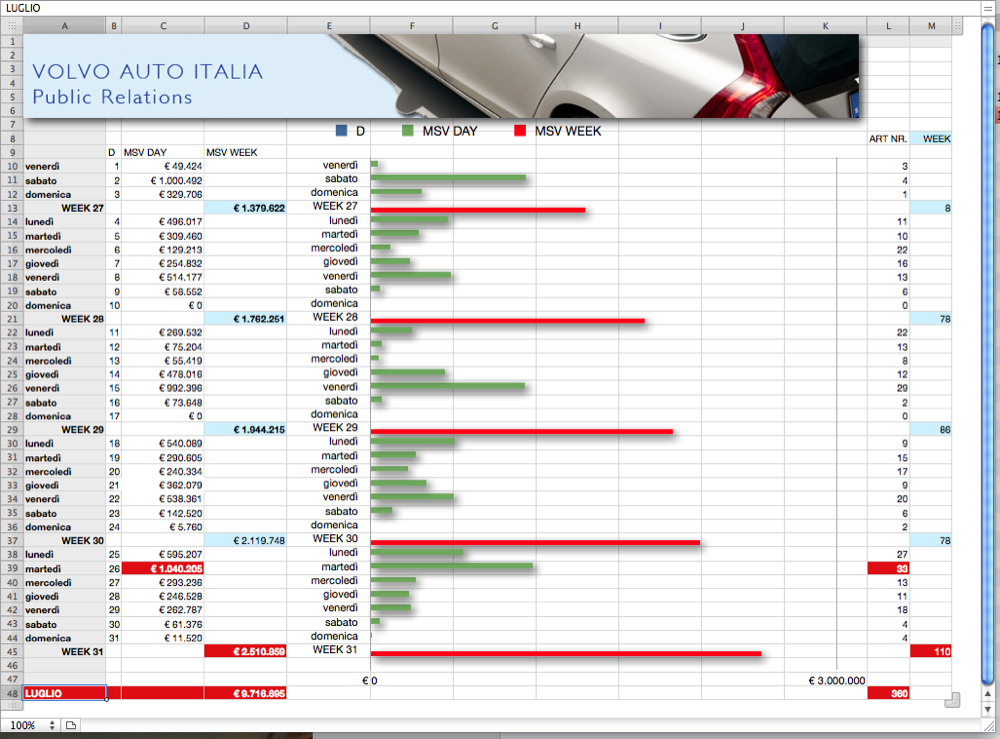Click the blue D legend swatch

click(x=342, y=131)
